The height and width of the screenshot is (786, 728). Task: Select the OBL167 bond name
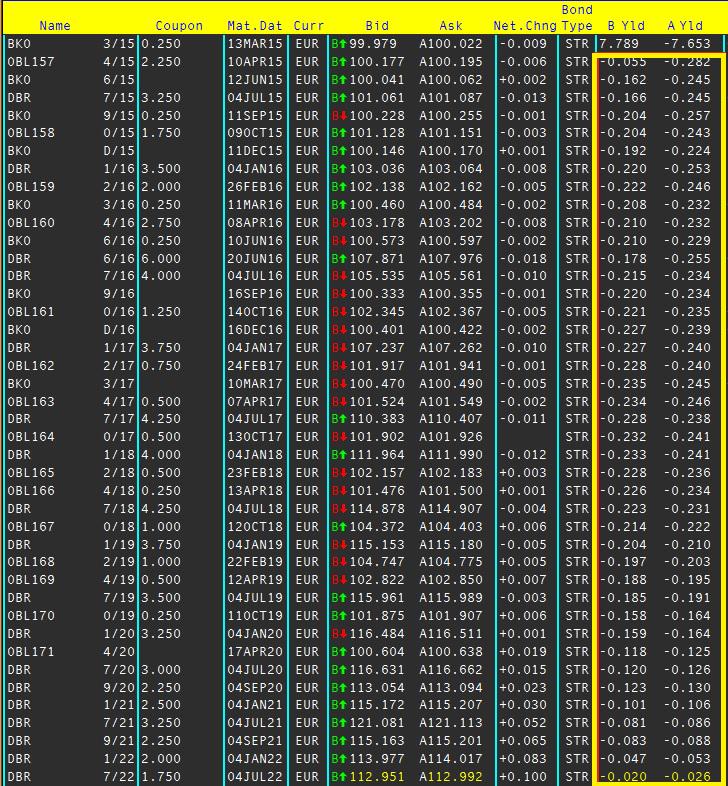31,527
